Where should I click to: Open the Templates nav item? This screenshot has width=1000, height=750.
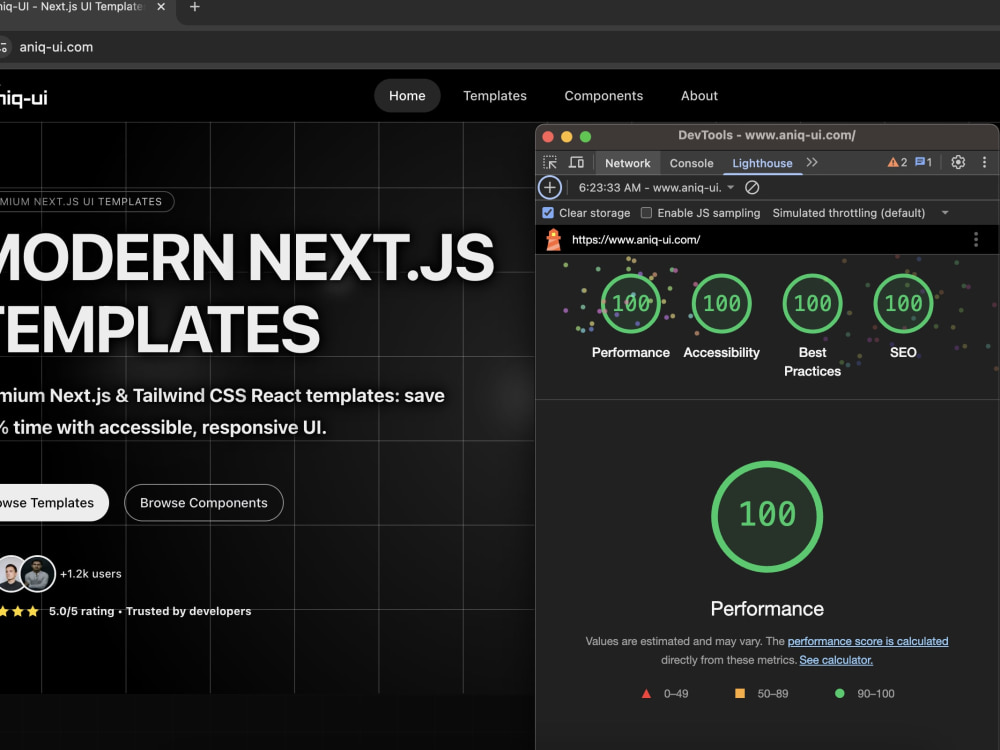(x=495, y=96)
